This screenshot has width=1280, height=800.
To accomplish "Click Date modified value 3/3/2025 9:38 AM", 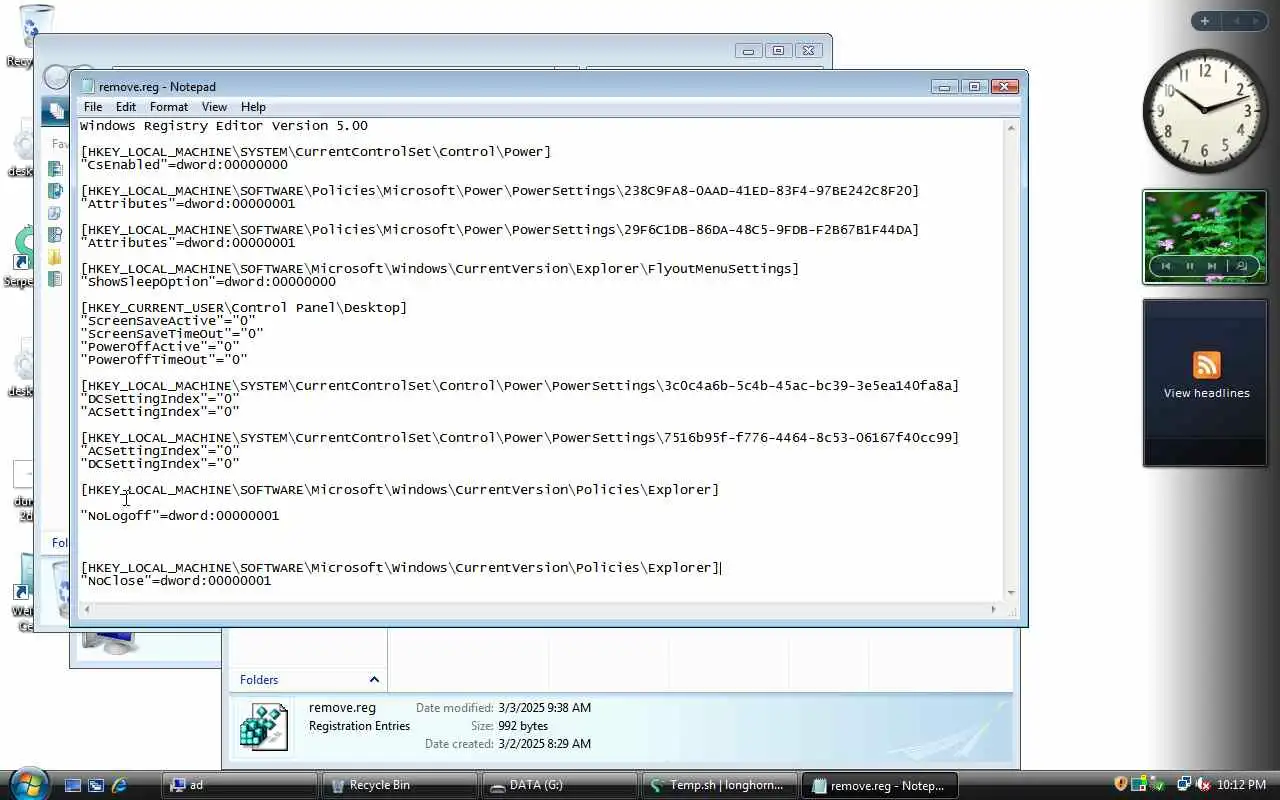I will coord(544,708).
